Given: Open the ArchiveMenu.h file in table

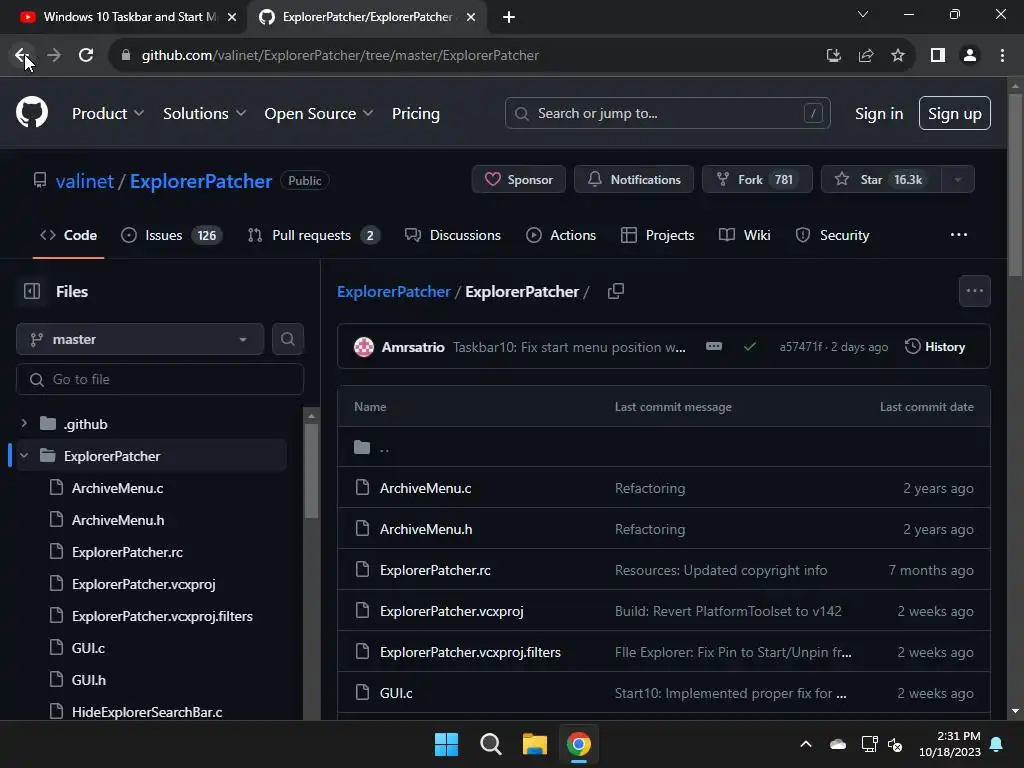Looking at the screenshot, I should (x=426, y=529).
